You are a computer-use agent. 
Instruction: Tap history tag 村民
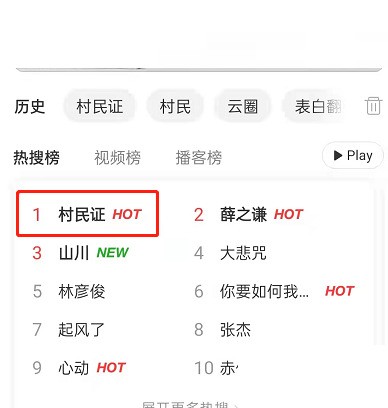tap(175, 107)
